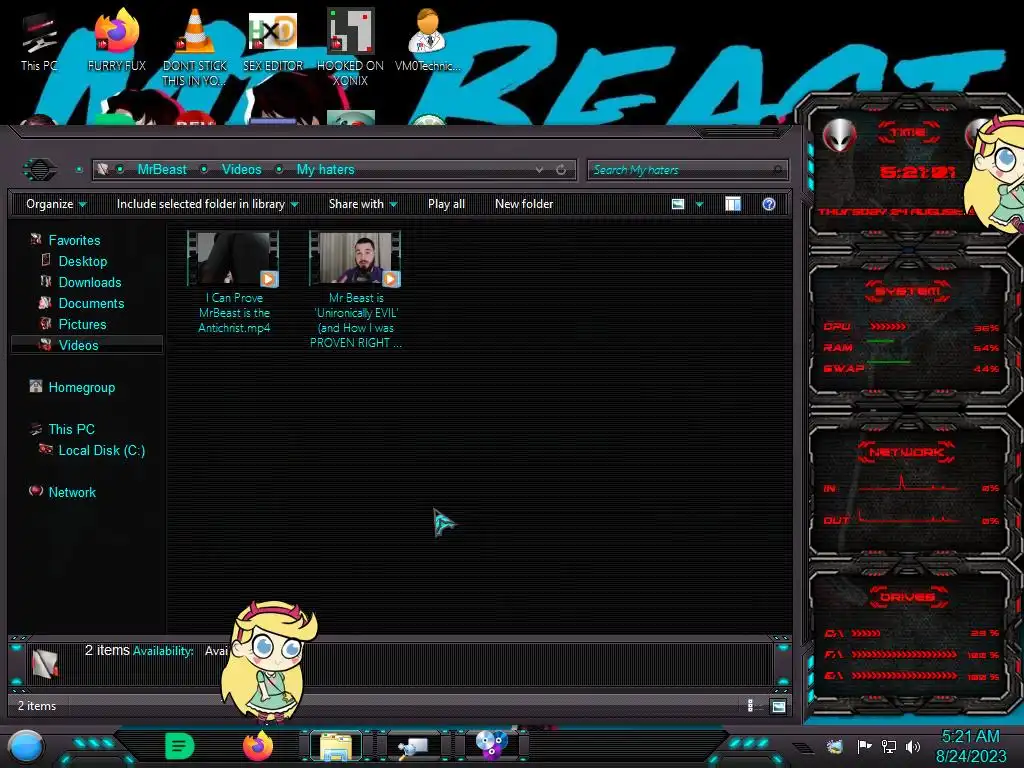Screen dimensions: 1024x768
Task: Open the volume speaker tray icon
Action: click(x=913, y=746)
